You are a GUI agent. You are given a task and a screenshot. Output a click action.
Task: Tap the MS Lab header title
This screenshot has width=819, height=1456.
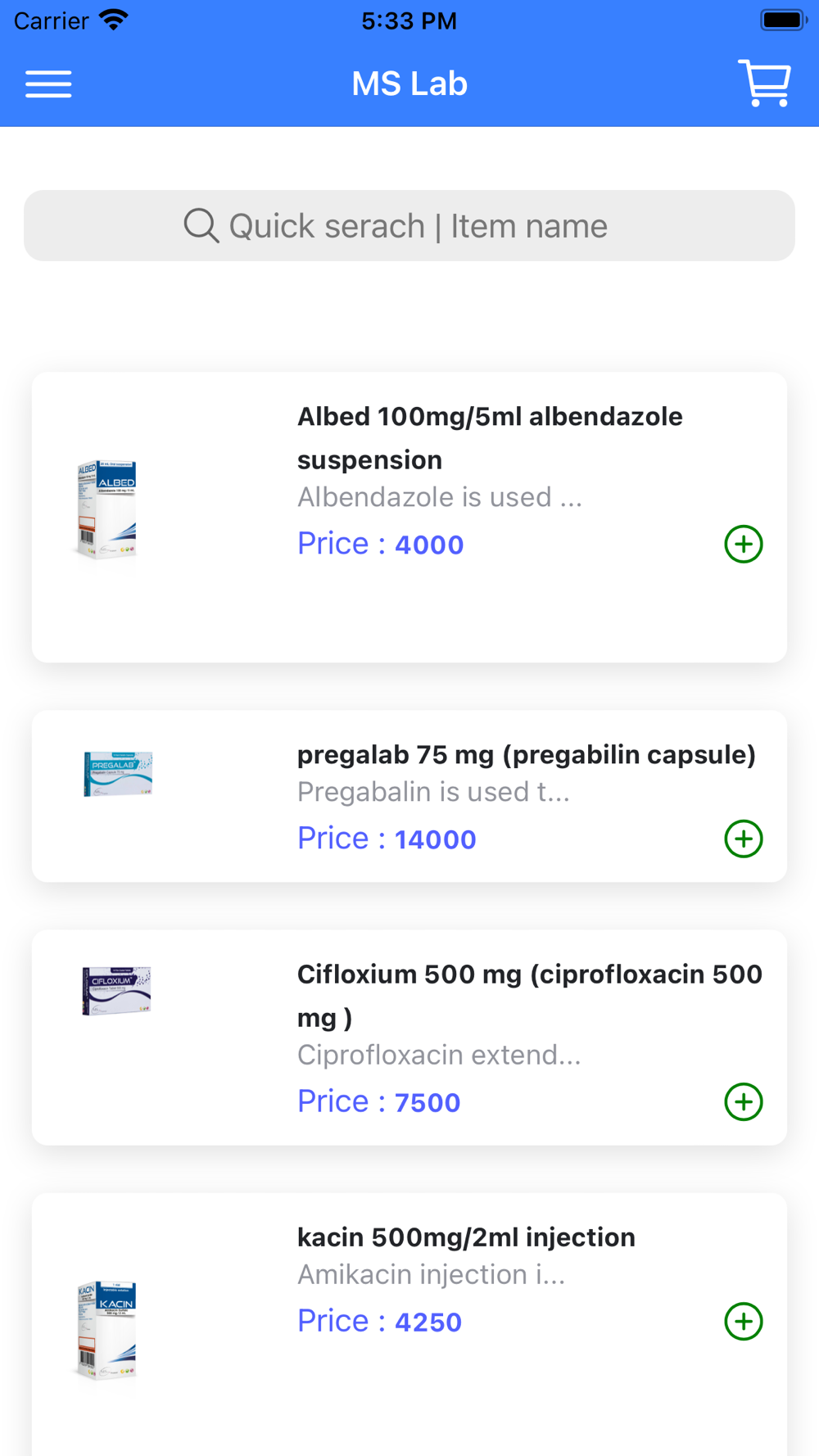pyautogui.click(x=409, y=84)
